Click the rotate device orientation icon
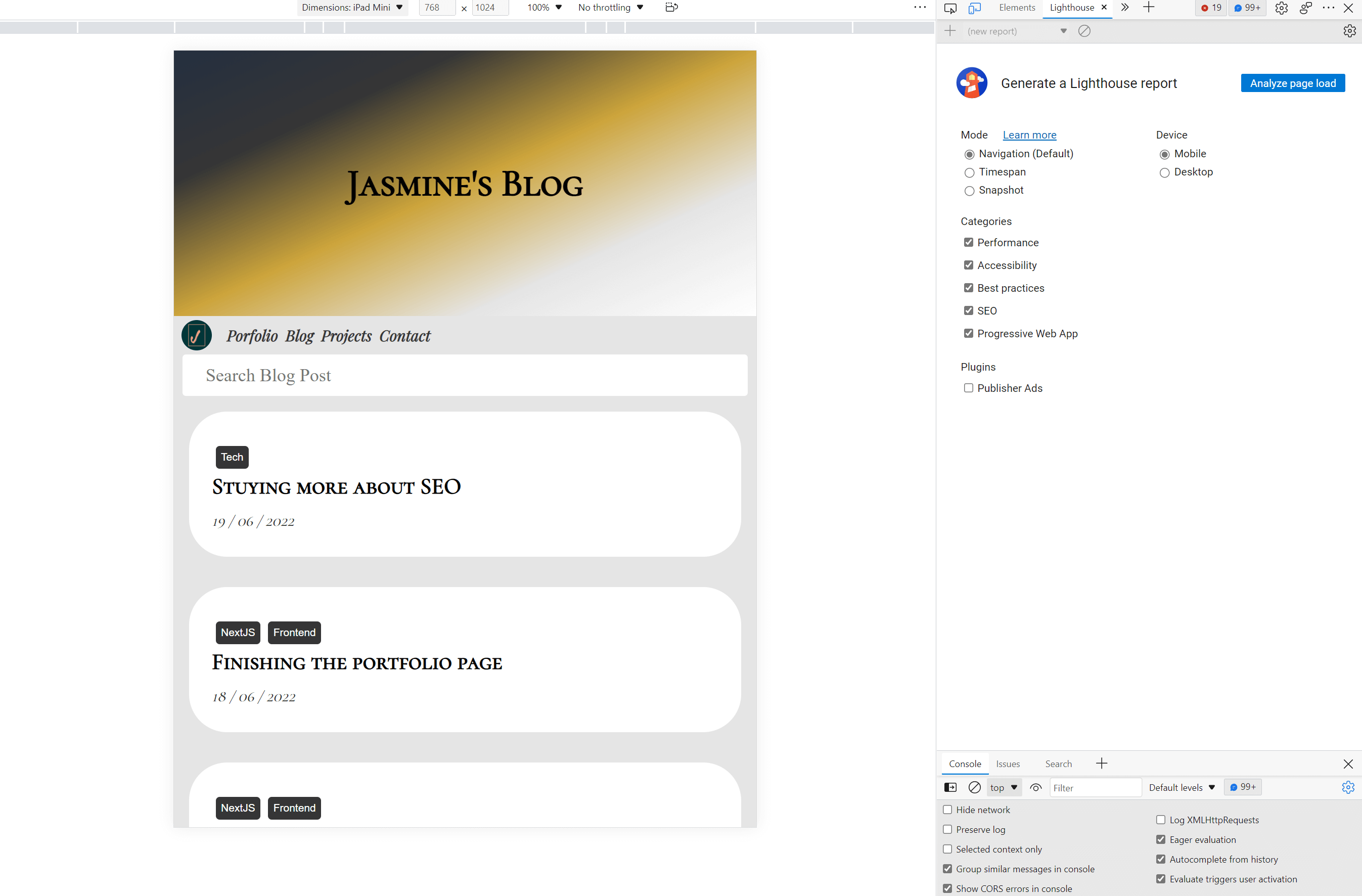The height and width of the screenshot is (896, 1362). [671, 8]
